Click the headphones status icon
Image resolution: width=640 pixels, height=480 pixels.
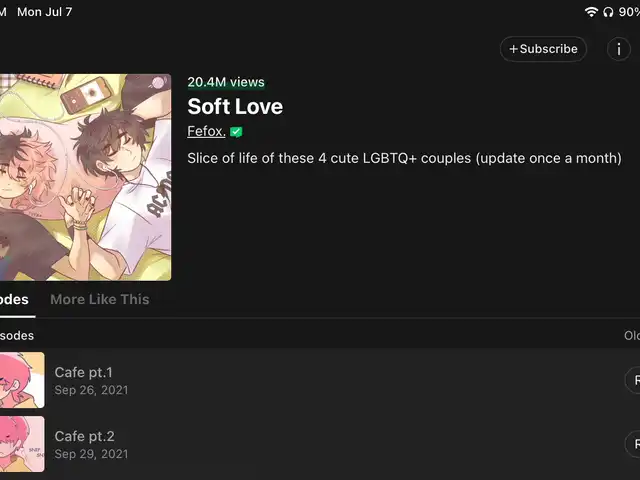click(608, 12)
